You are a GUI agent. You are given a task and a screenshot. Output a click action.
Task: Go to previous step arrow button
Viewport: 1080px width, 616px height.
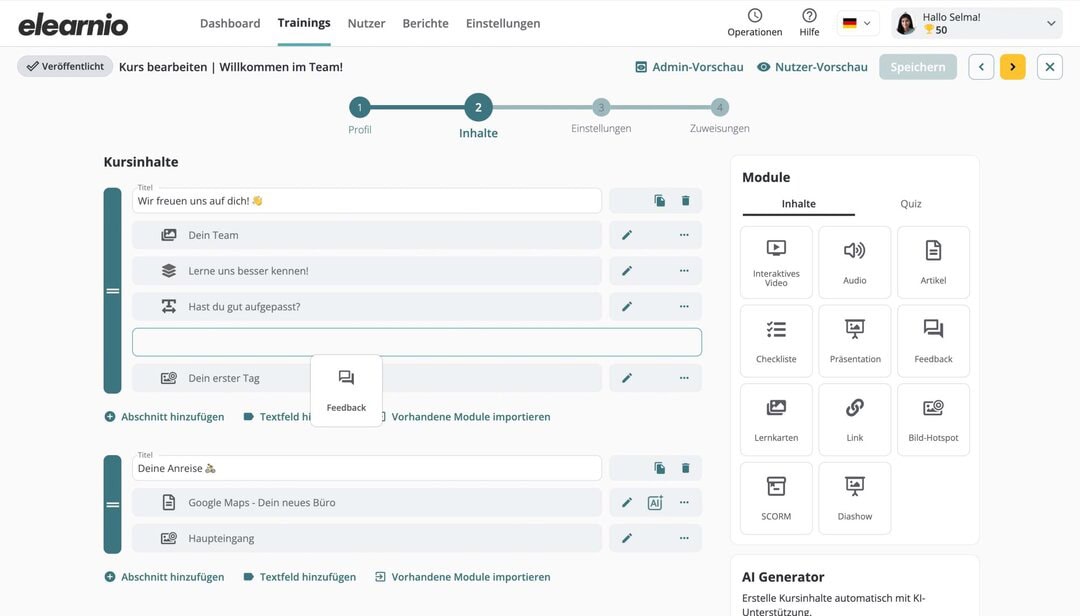[981, 67]
